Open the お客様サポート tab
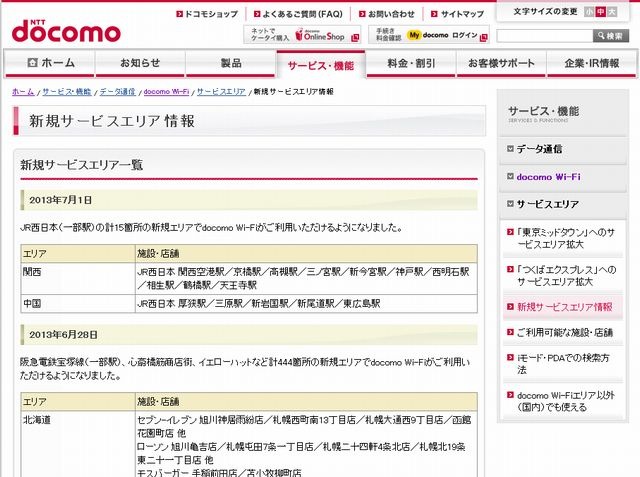 [501, 63]
